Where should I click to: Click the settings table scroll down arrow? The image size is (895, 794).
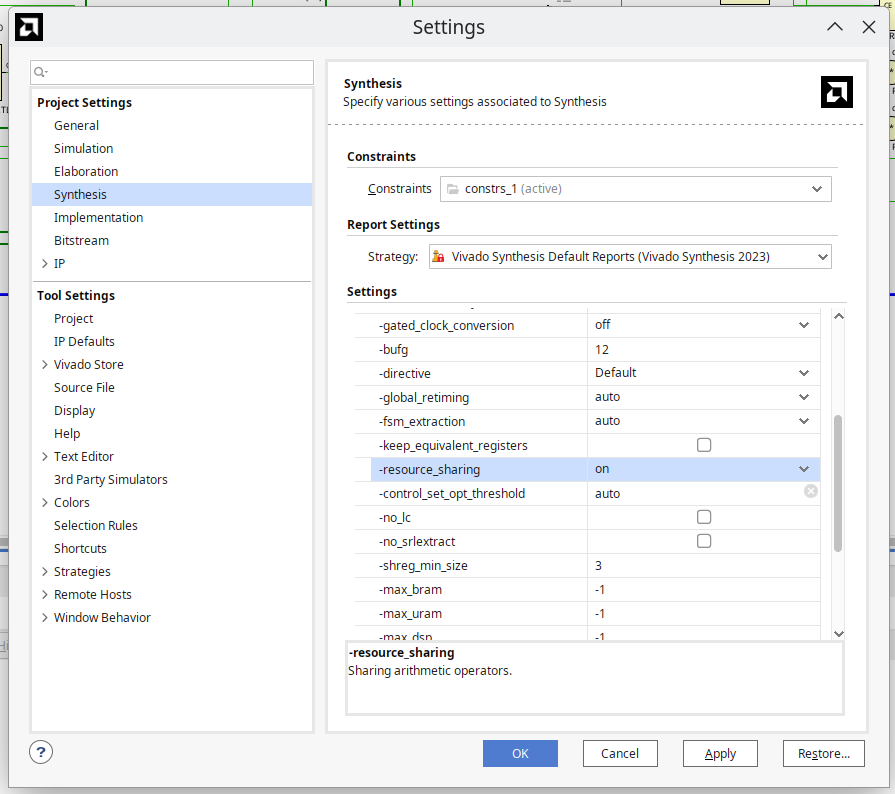(838, 633)
